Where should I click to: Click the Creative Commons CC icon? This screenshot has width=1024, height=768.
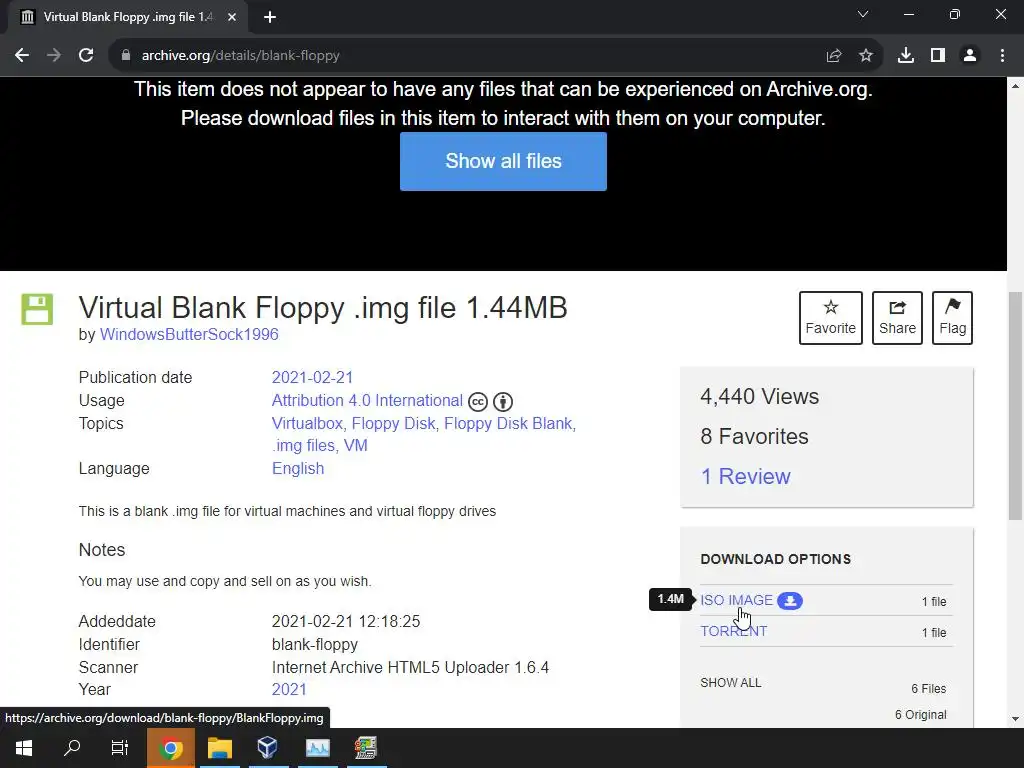tap(478, 402)
